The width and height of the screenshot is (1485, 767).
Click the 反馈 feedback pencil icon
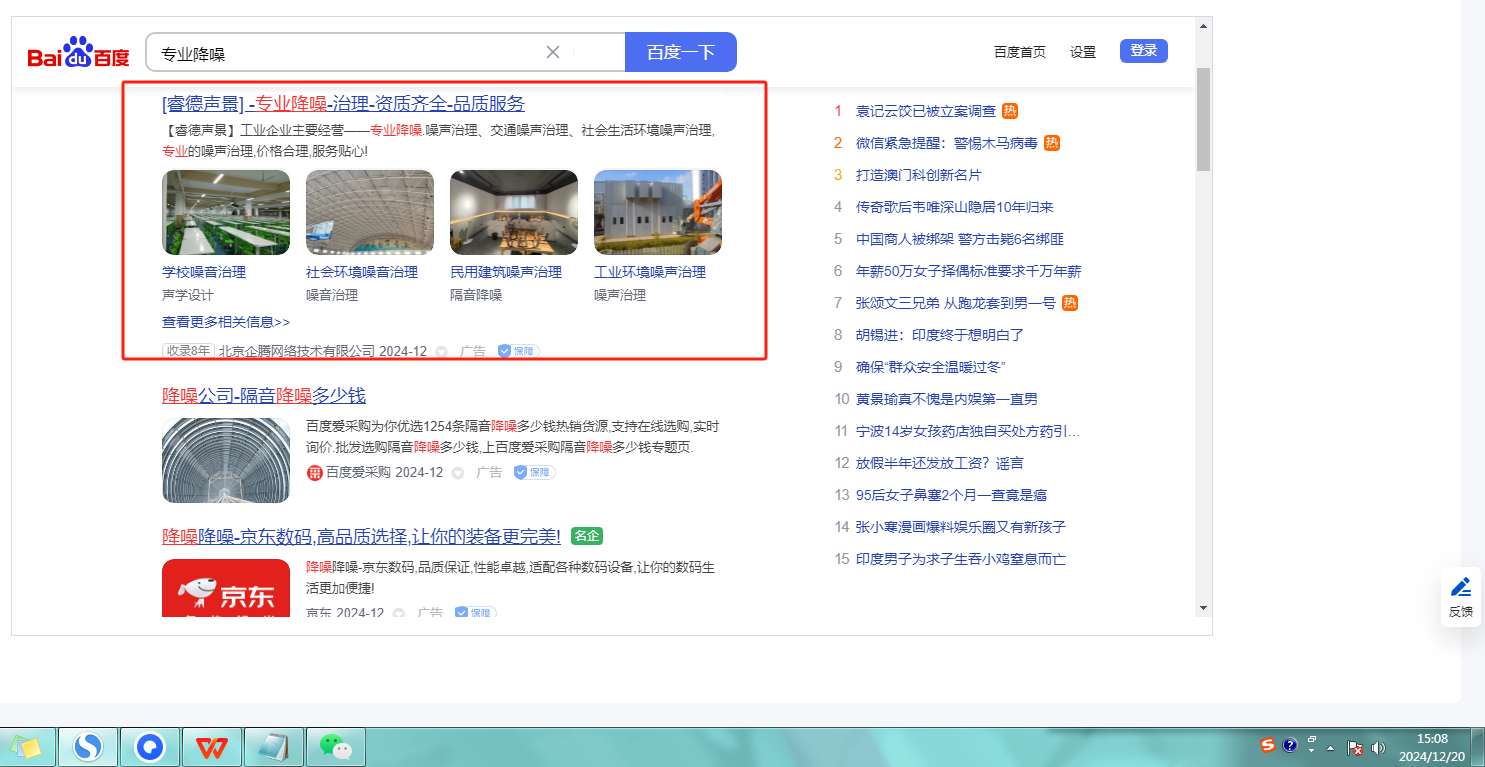point(1460,587)
